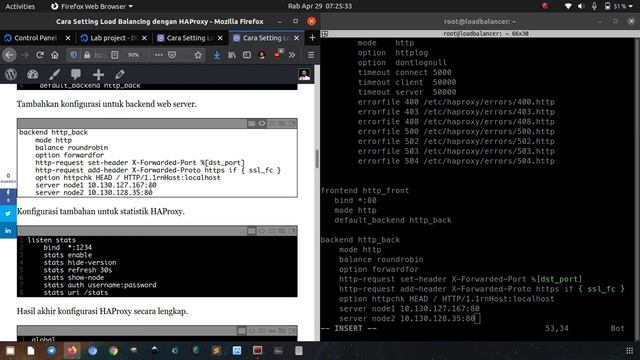Click 'server node2 10.130.128.35:80' in browser

point(94,192)
